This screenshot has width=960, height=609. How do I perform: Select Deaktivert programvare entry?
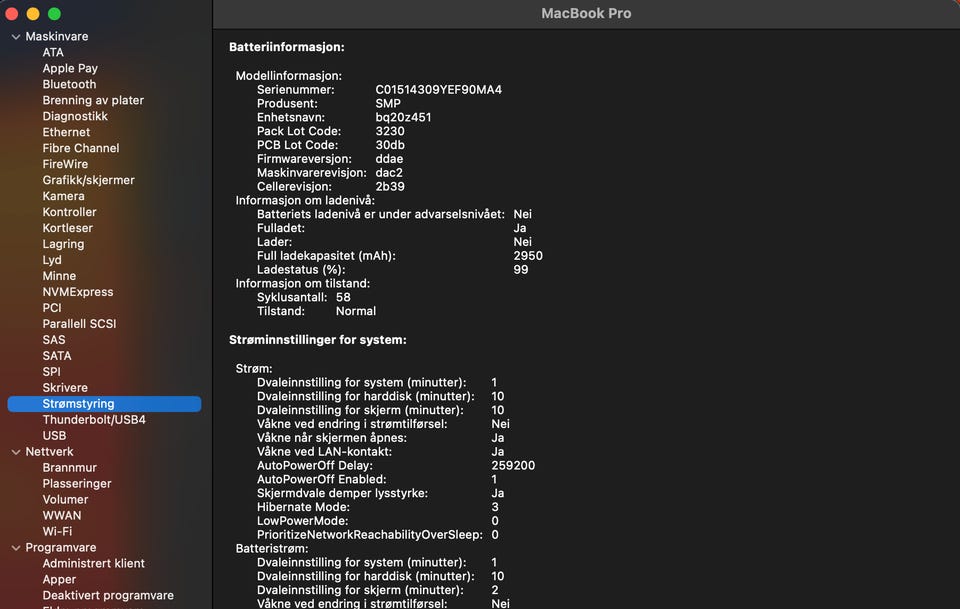[108, 596]
